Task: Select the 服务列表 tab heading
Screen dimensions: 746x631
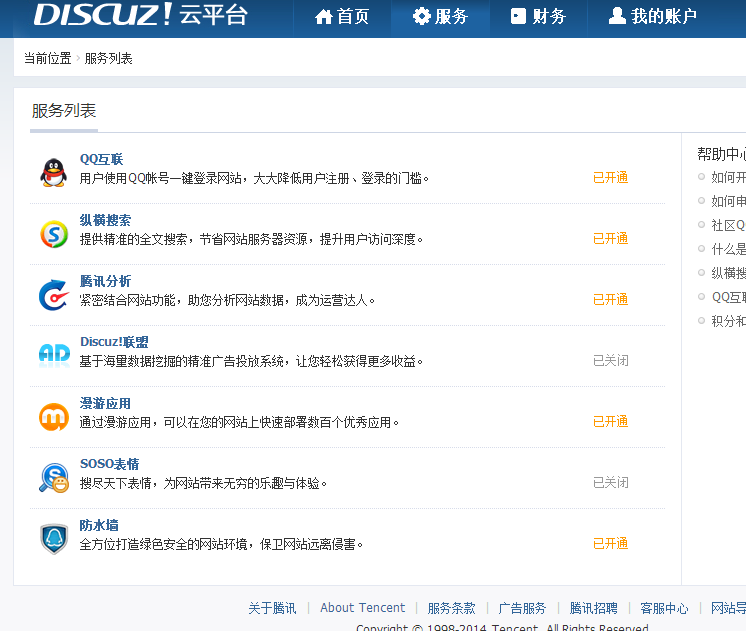Action: 64,111
